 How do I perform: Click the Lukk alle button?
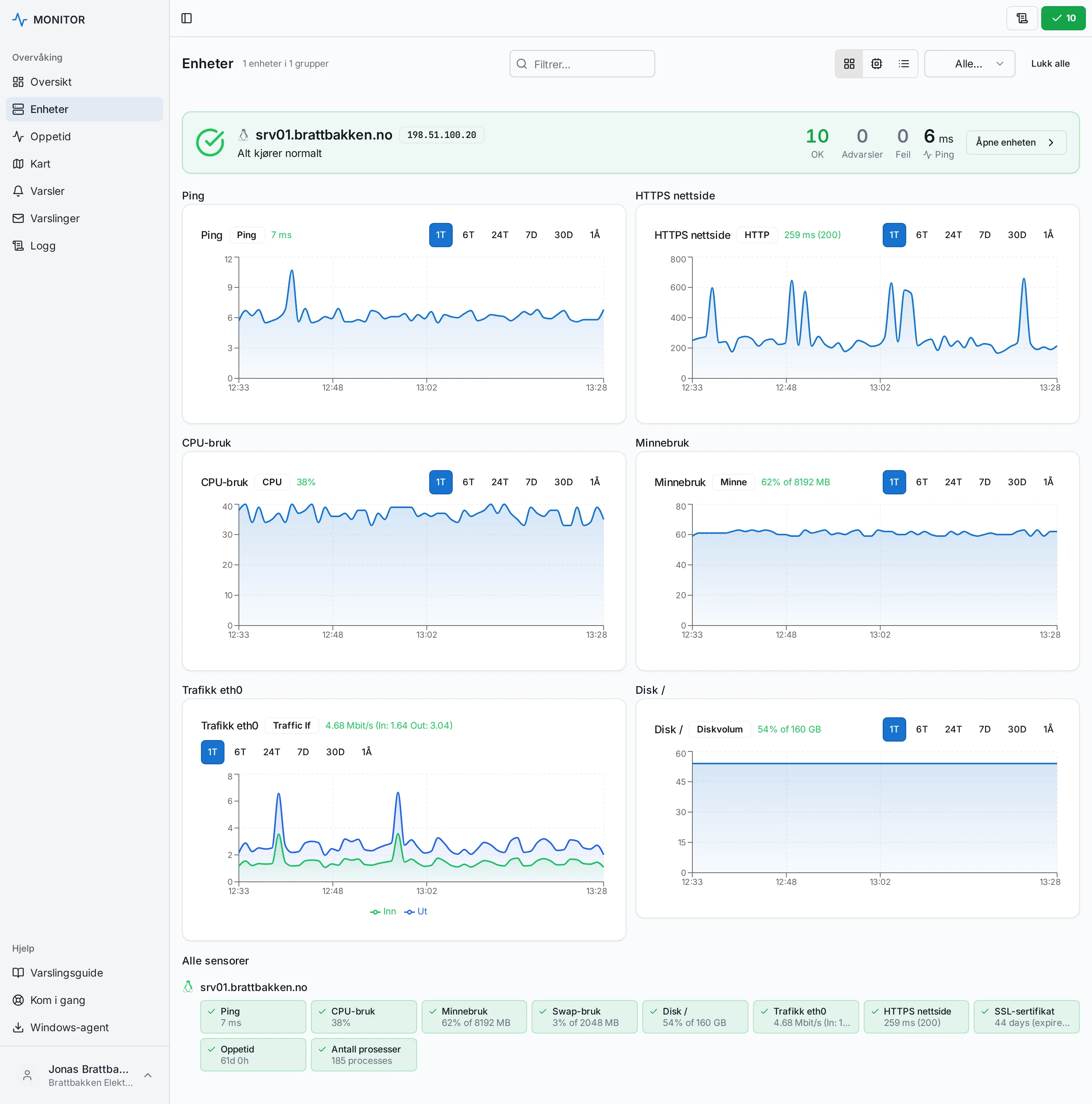coord(1050,63)
